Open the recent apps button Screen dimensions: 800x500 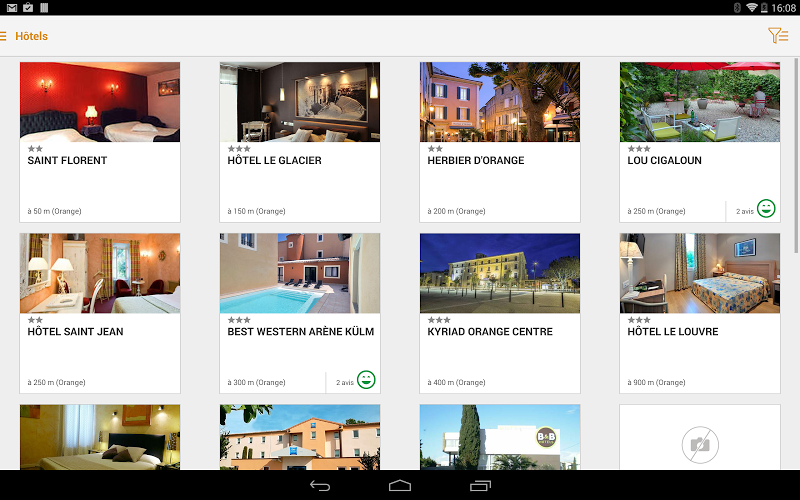(x=480, y=486)
